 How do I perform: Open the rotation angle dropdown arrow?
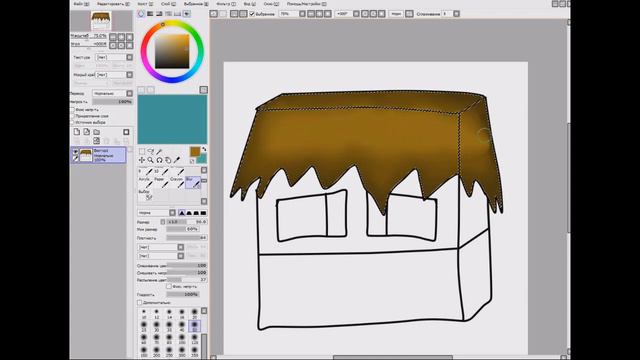point(356,14)
